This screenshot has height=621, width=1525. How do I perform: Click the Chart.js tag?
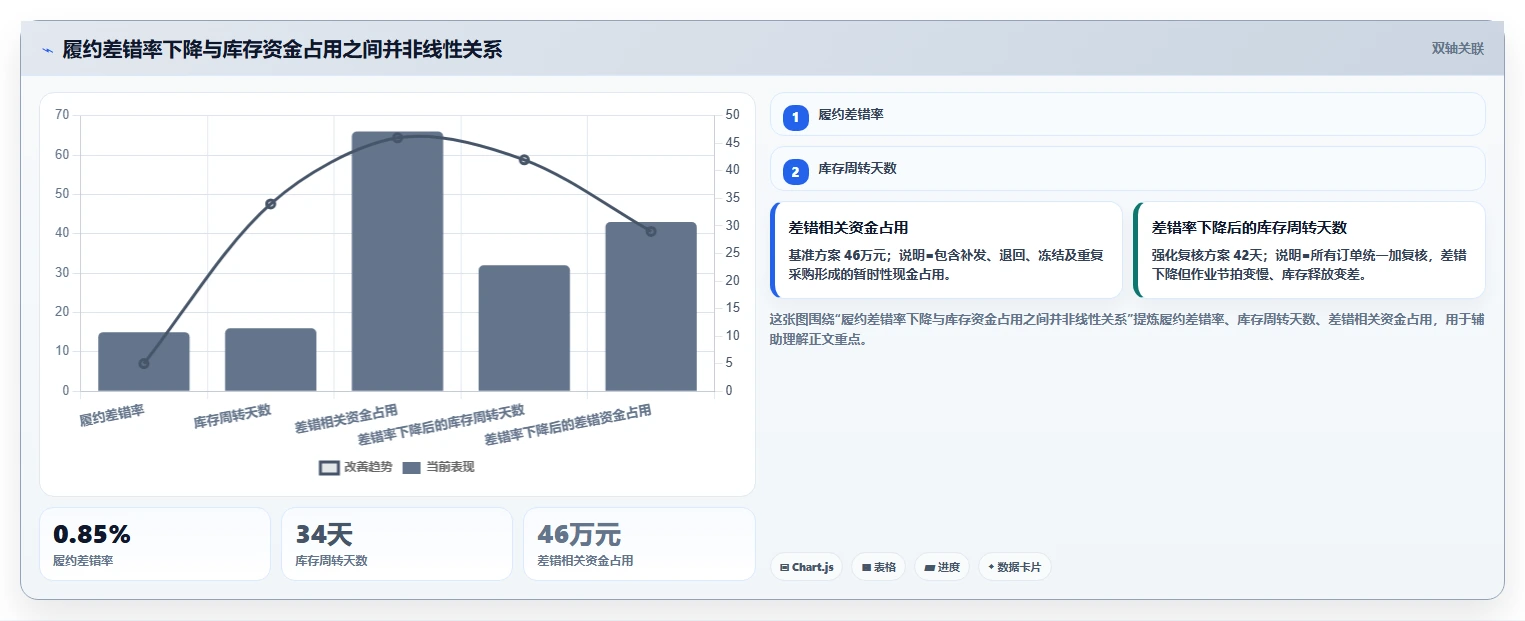point(807,567)
